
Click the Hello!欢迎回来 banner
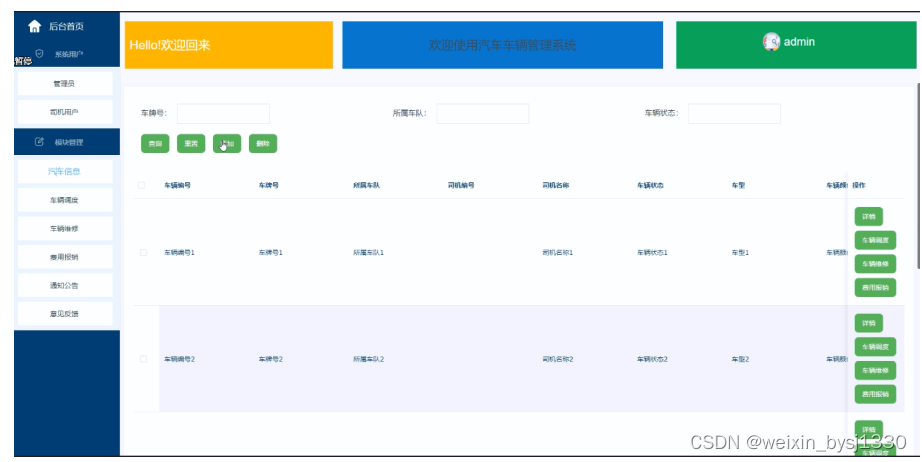229,45
